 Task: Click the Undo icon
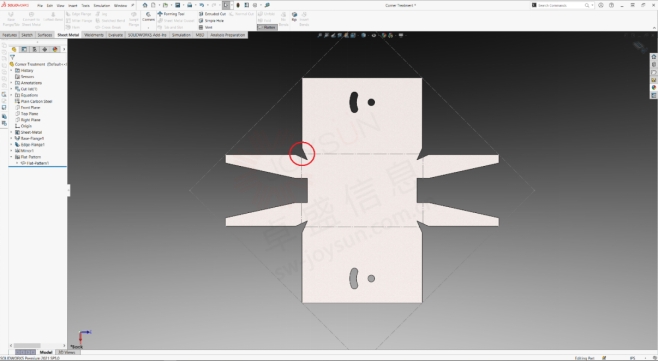coord(202,5)
